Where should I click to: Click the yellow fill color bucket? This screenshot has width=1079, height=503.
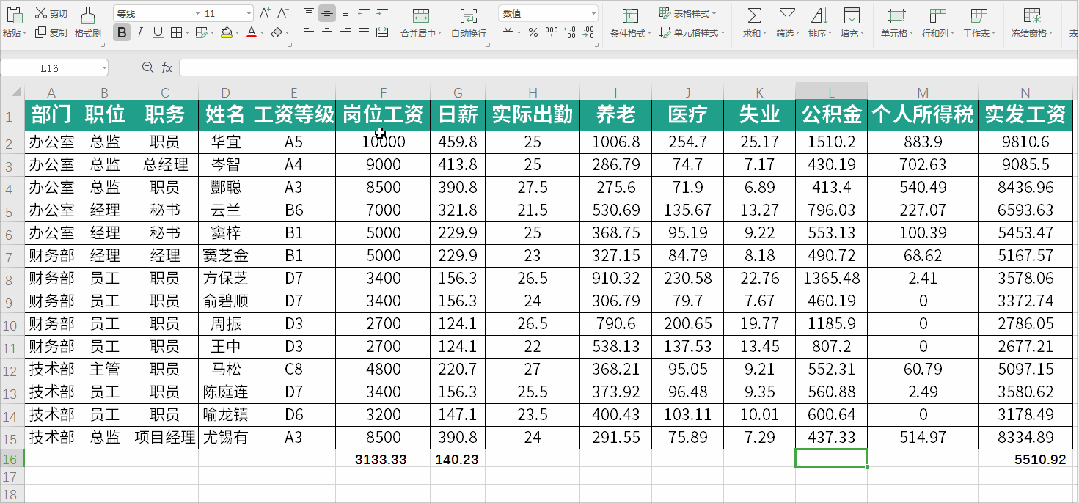(x=227, y=32)
